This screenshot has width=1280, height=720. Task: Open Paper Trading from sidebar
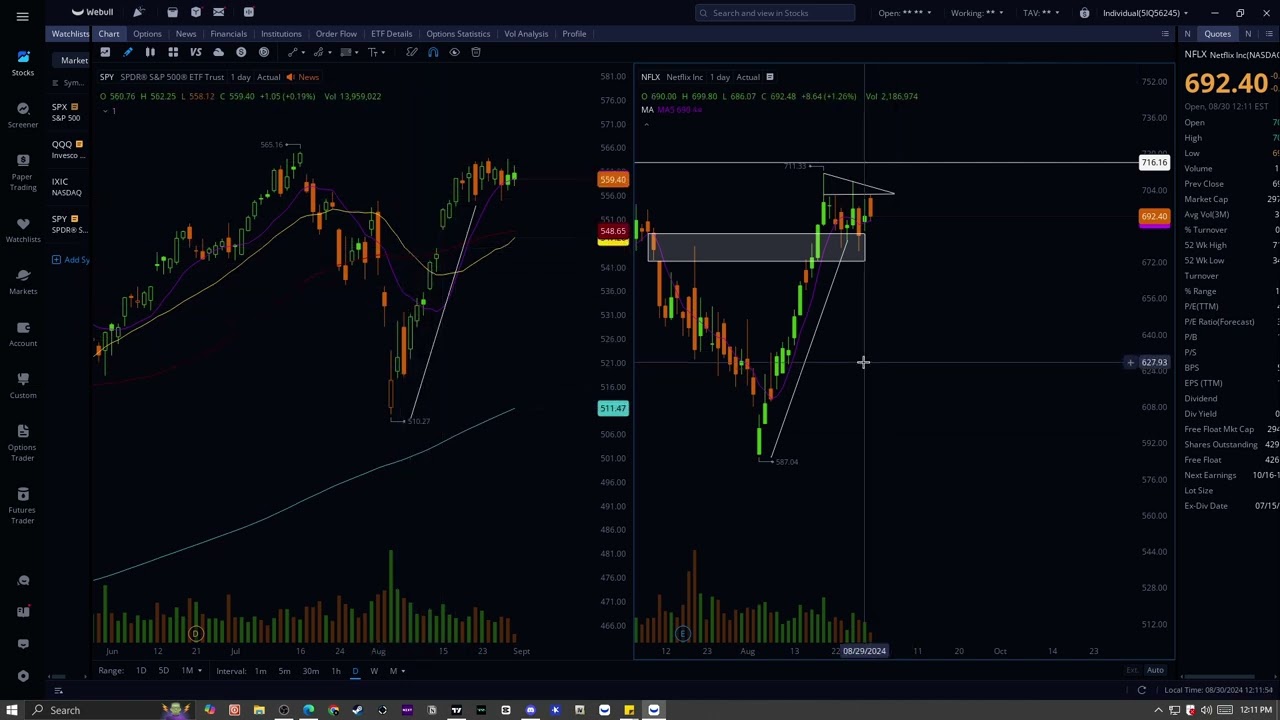[x=22, y=171]
